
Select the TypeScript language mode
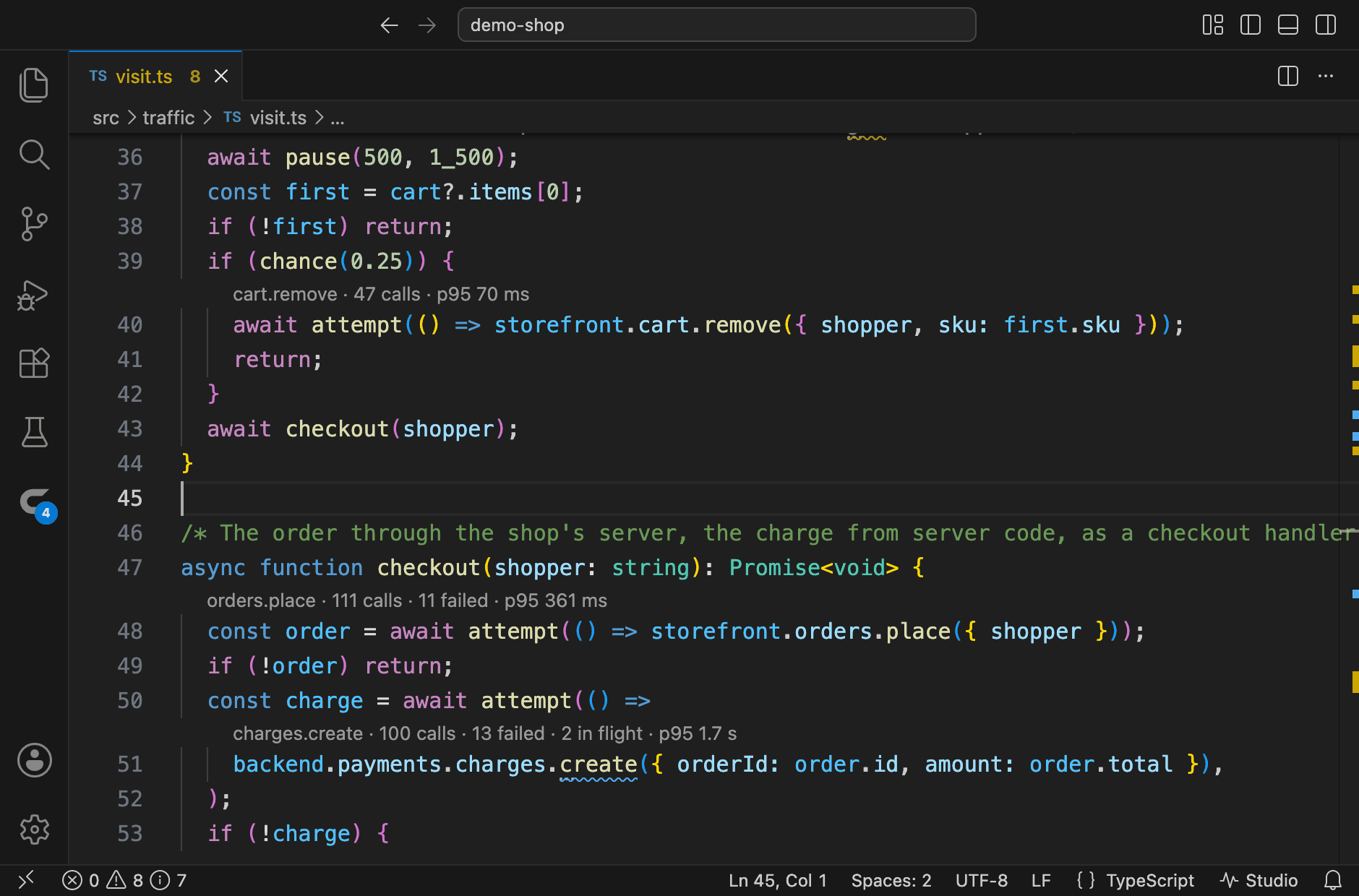[1150, 880]
